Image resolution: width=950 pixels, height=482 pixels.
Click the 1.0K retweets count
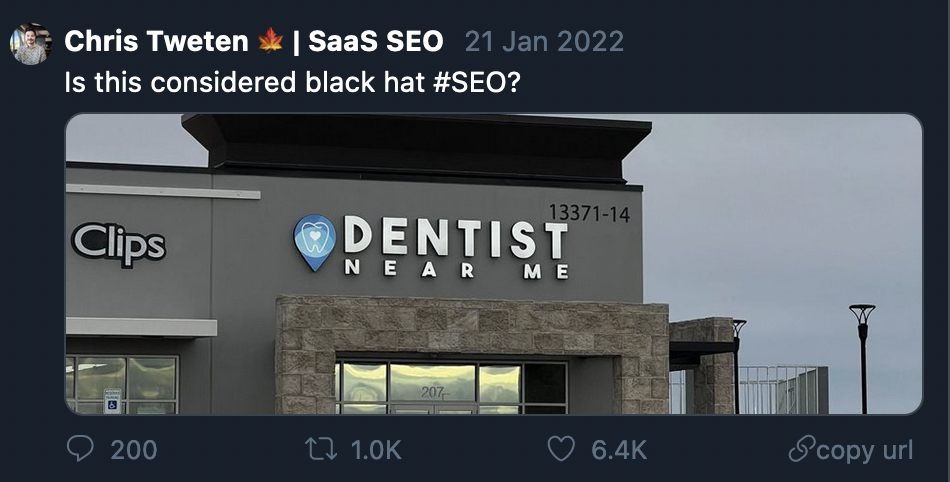pos(376,449)
